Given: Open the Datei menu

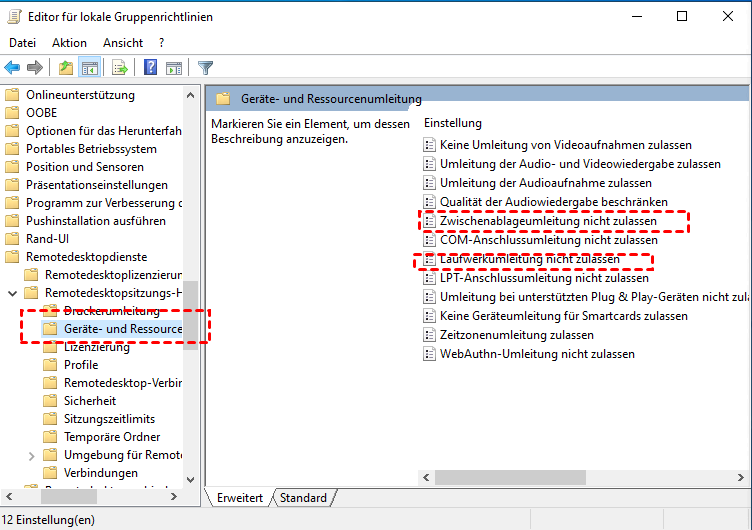Looking at the screenshot, I should click(22, 43).
